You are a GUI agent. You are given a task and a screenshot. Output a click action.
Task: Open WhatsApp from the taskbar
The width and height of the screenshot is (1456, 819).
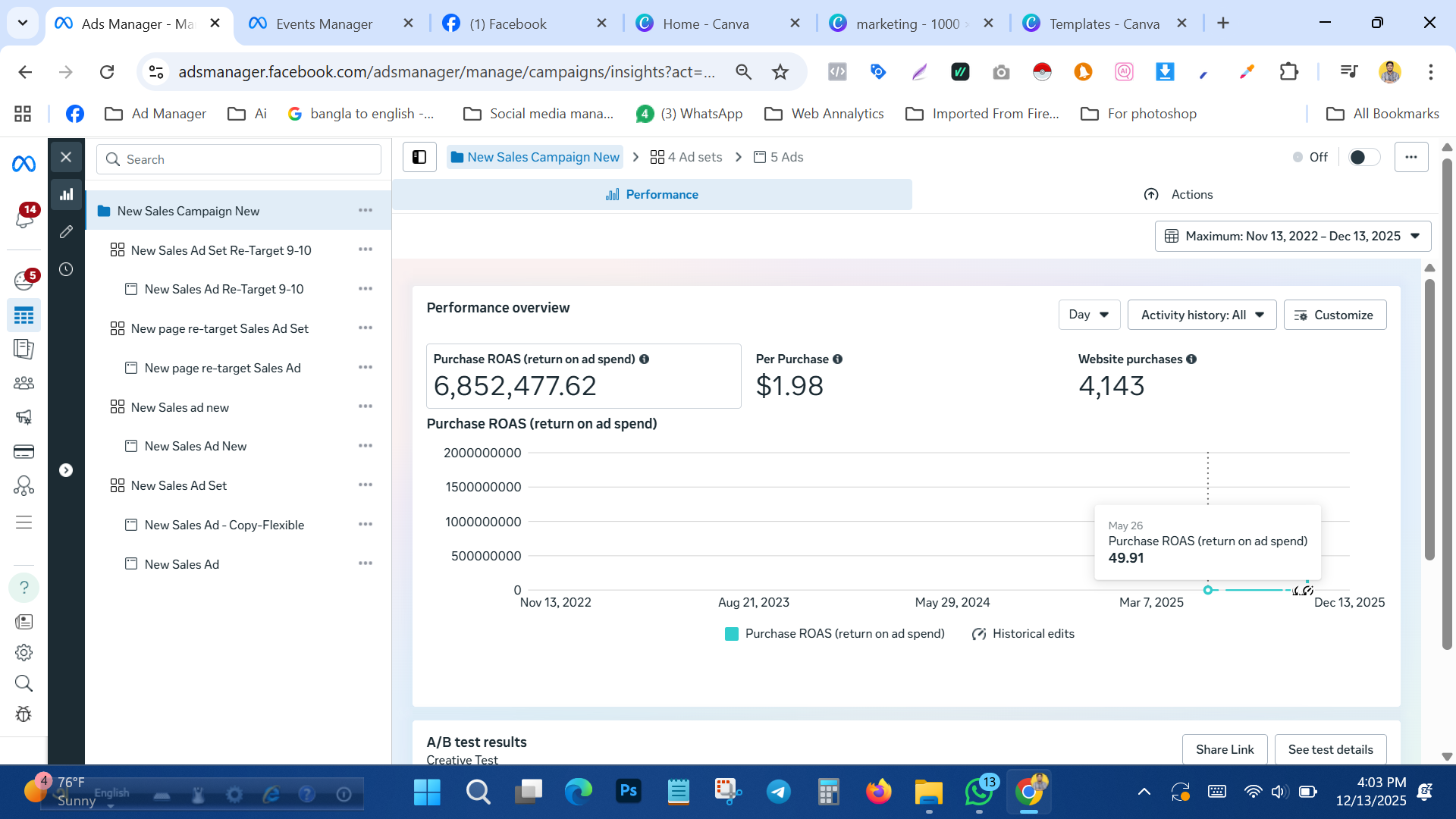[x=979, y=792]
